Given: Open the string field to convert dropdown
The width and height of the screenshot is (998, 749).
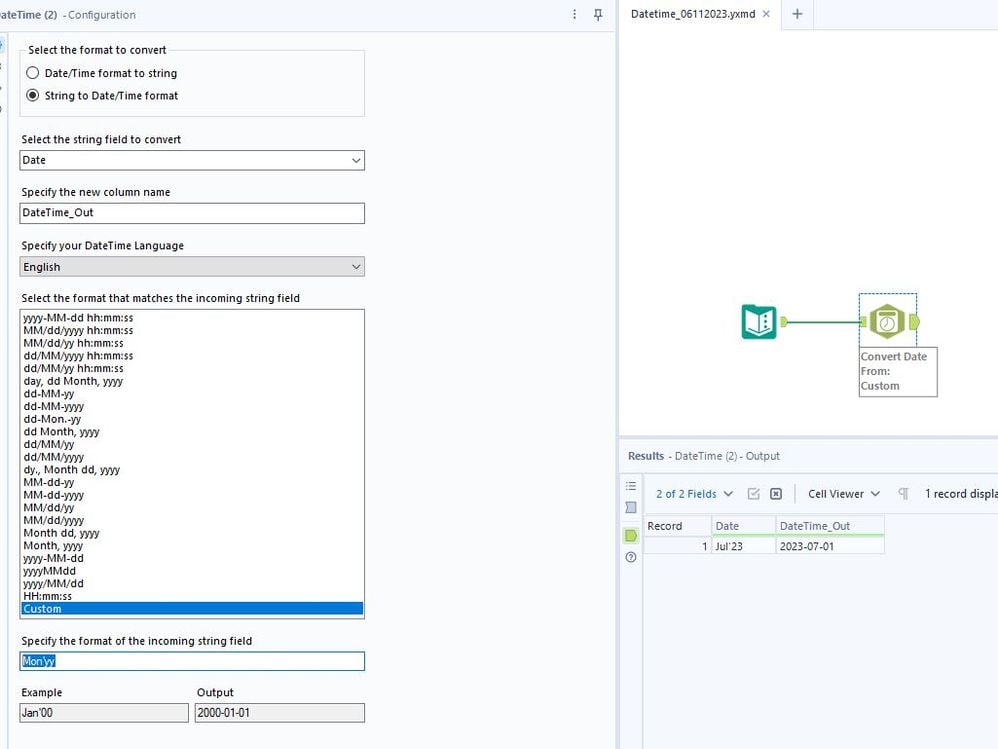Looking at the screenshot, I should pos(192,160).
